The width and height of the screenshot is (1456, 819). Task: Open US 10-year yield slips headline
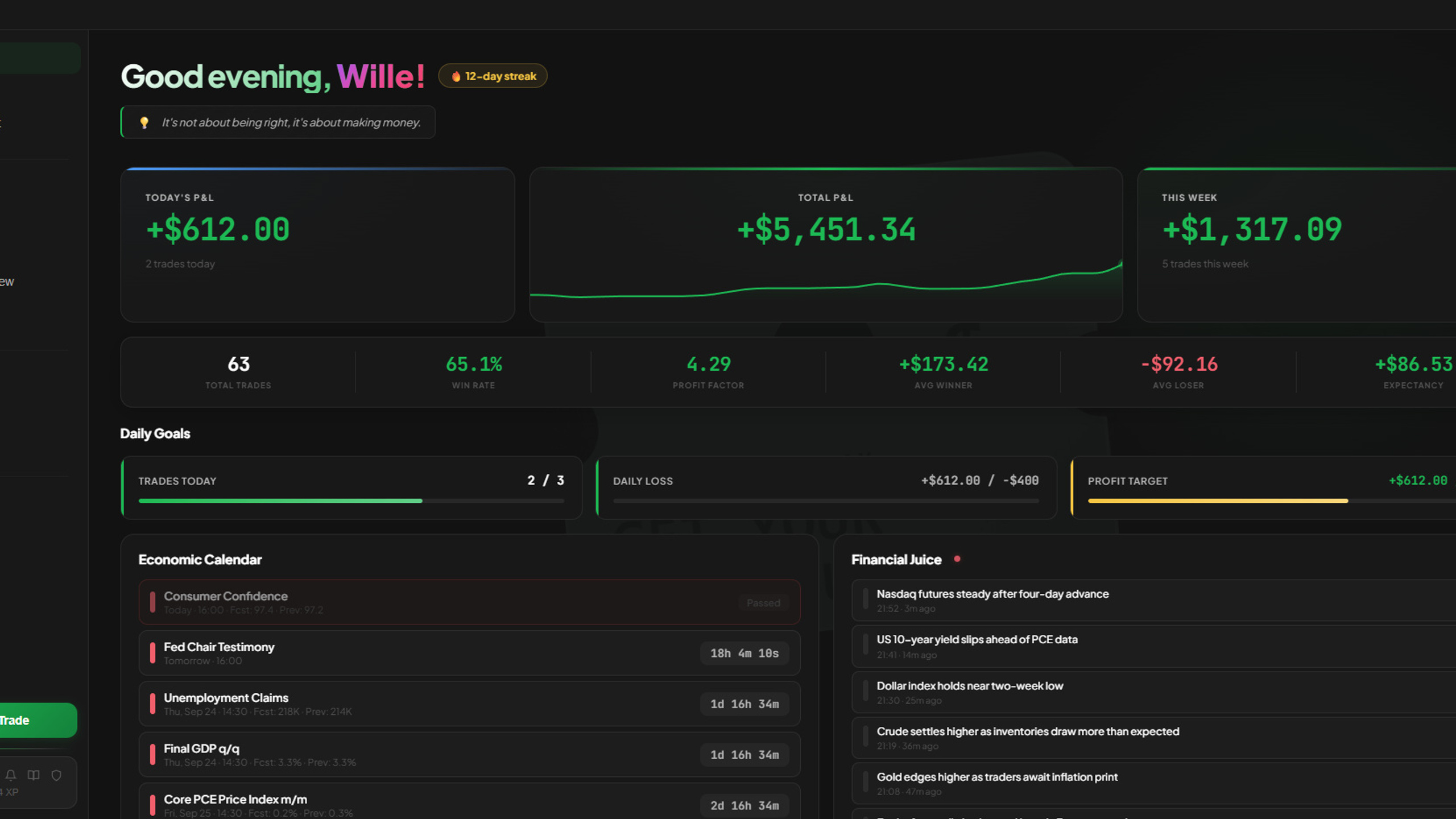point(1153,646)
